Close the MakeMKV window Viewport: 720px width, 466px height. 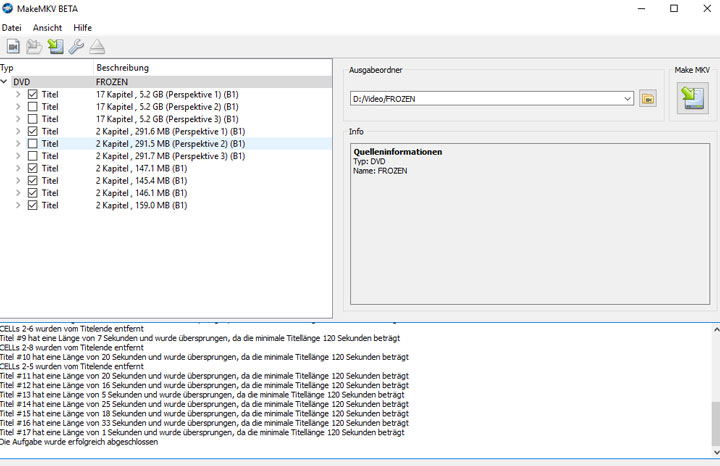707,8
